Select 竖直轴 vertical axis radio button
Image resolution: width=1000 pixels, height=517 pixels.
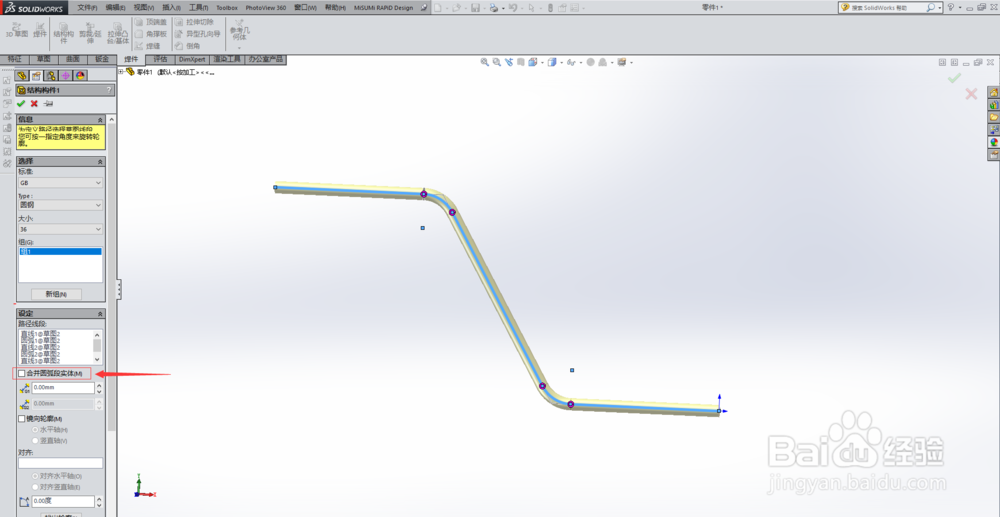click(x=35, y=441)
